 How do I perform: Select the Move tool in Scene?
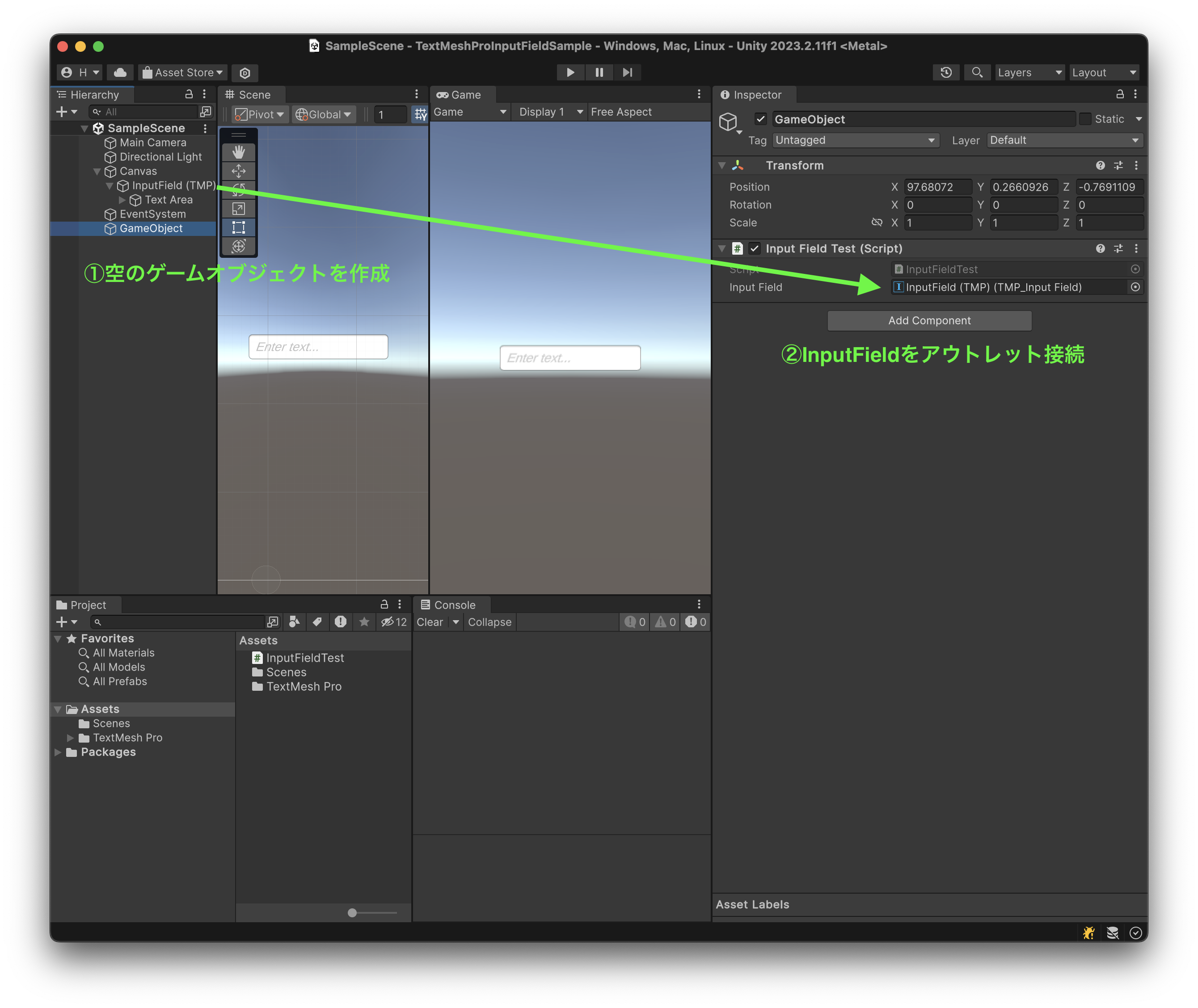238,171
